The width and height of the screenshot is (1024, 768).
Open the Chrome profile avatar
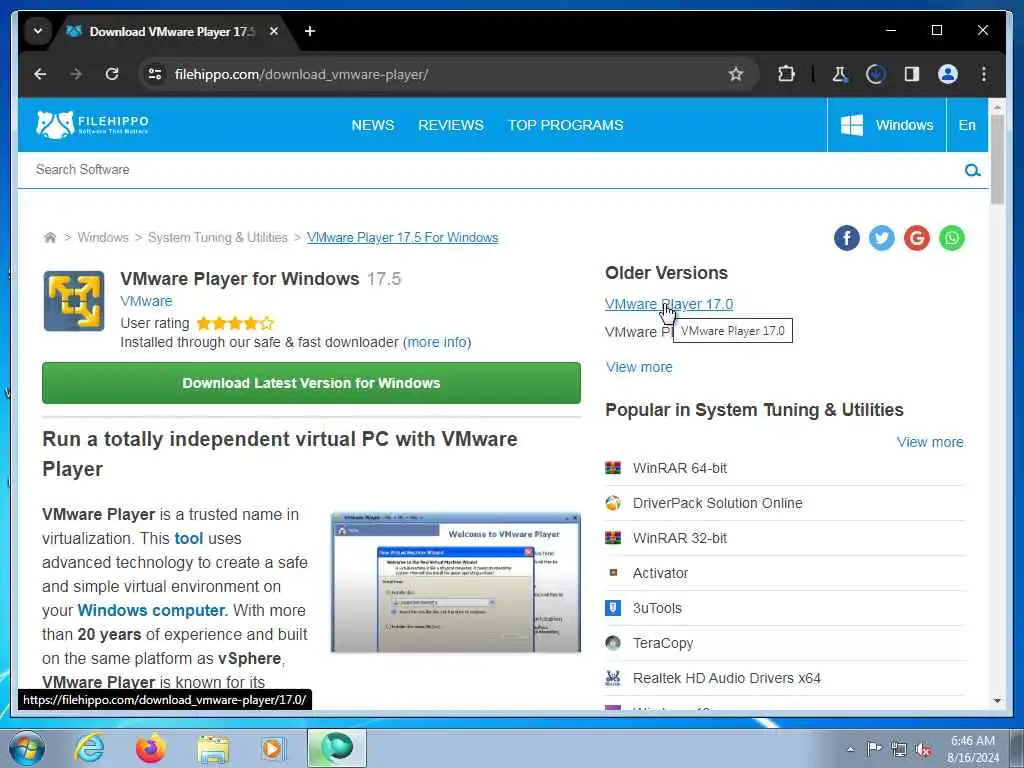[x=948, y=74]
